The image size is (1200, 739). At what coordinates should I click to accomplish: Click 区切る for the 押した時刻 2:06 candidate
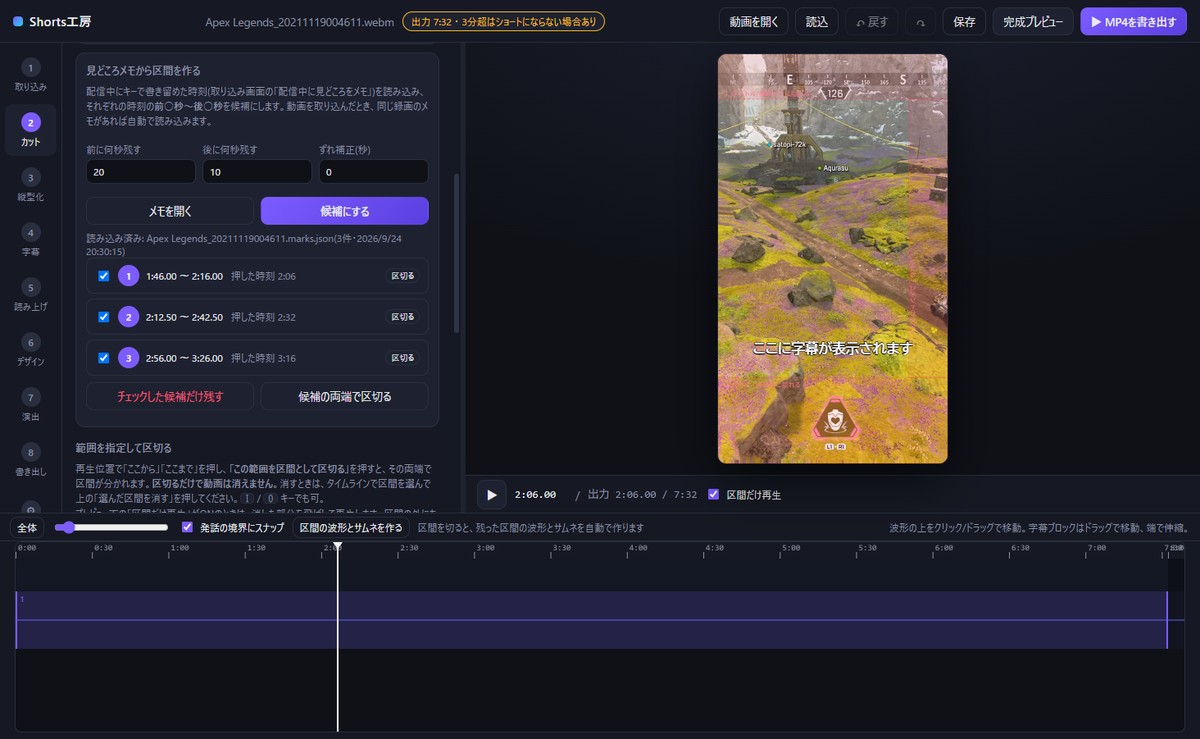(x=402, y=276)
